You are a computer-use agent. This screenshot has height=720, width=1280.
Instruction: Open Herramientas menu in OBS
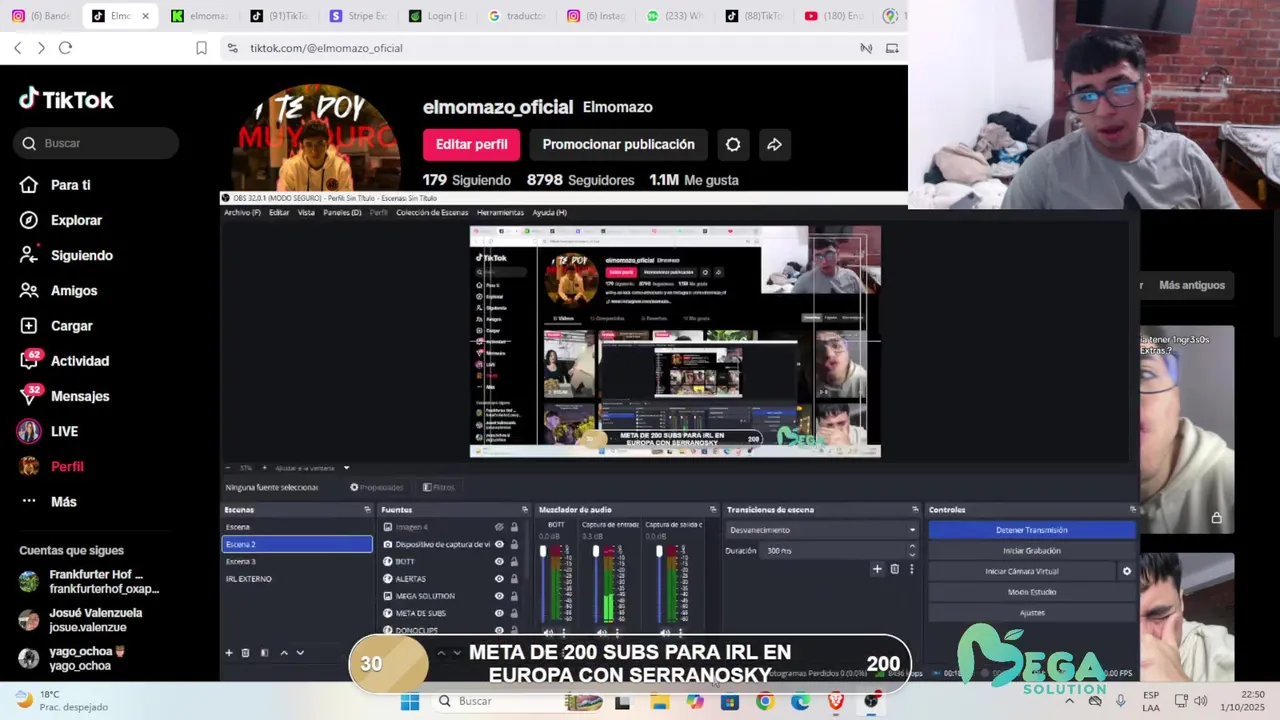(x=500, y=212)
